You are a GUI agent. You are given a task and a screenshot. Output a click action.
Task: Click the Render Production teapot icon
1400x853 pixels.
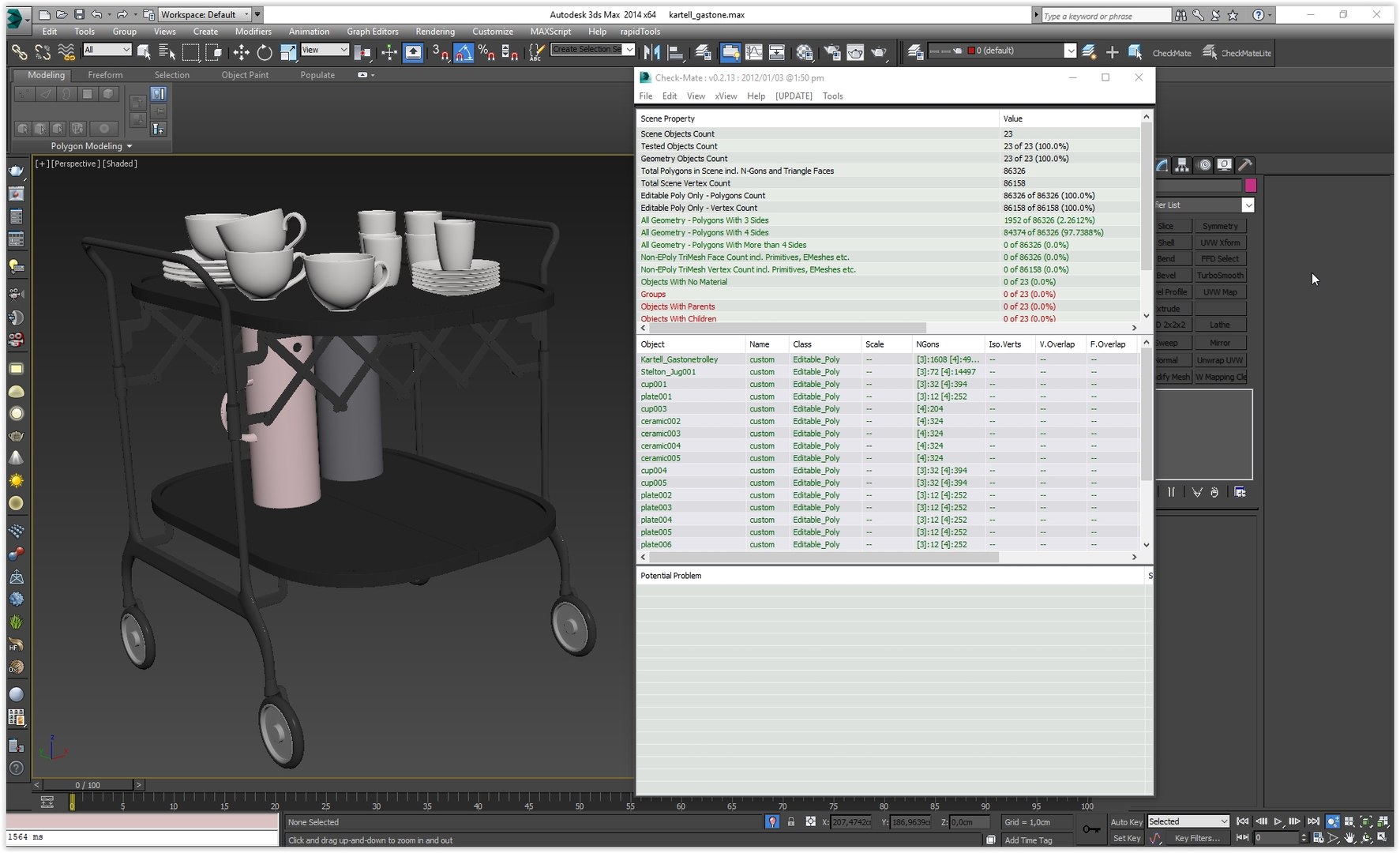point(879,52)
